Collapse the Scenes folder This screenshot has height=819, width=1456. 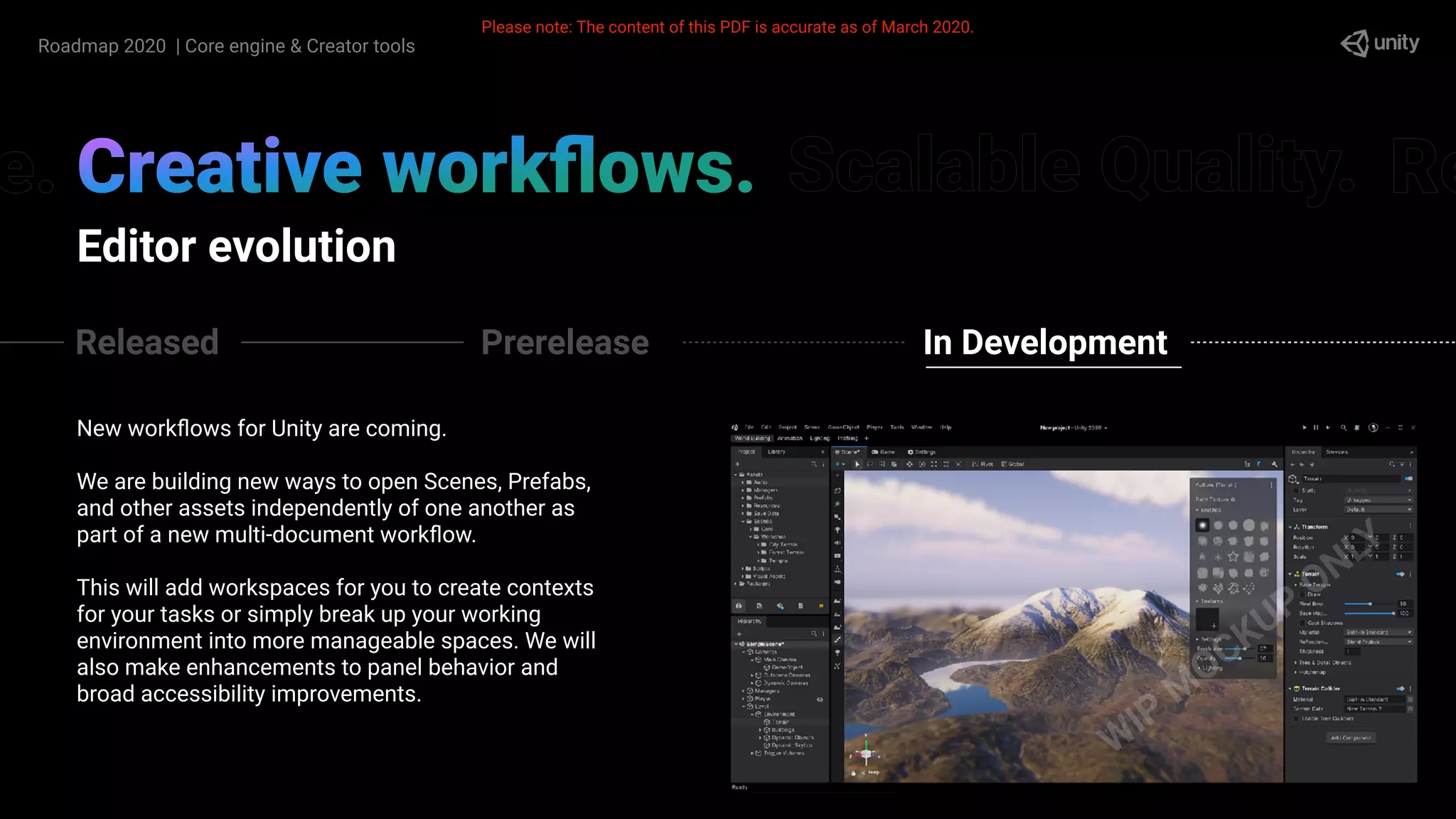pos(743,521)
